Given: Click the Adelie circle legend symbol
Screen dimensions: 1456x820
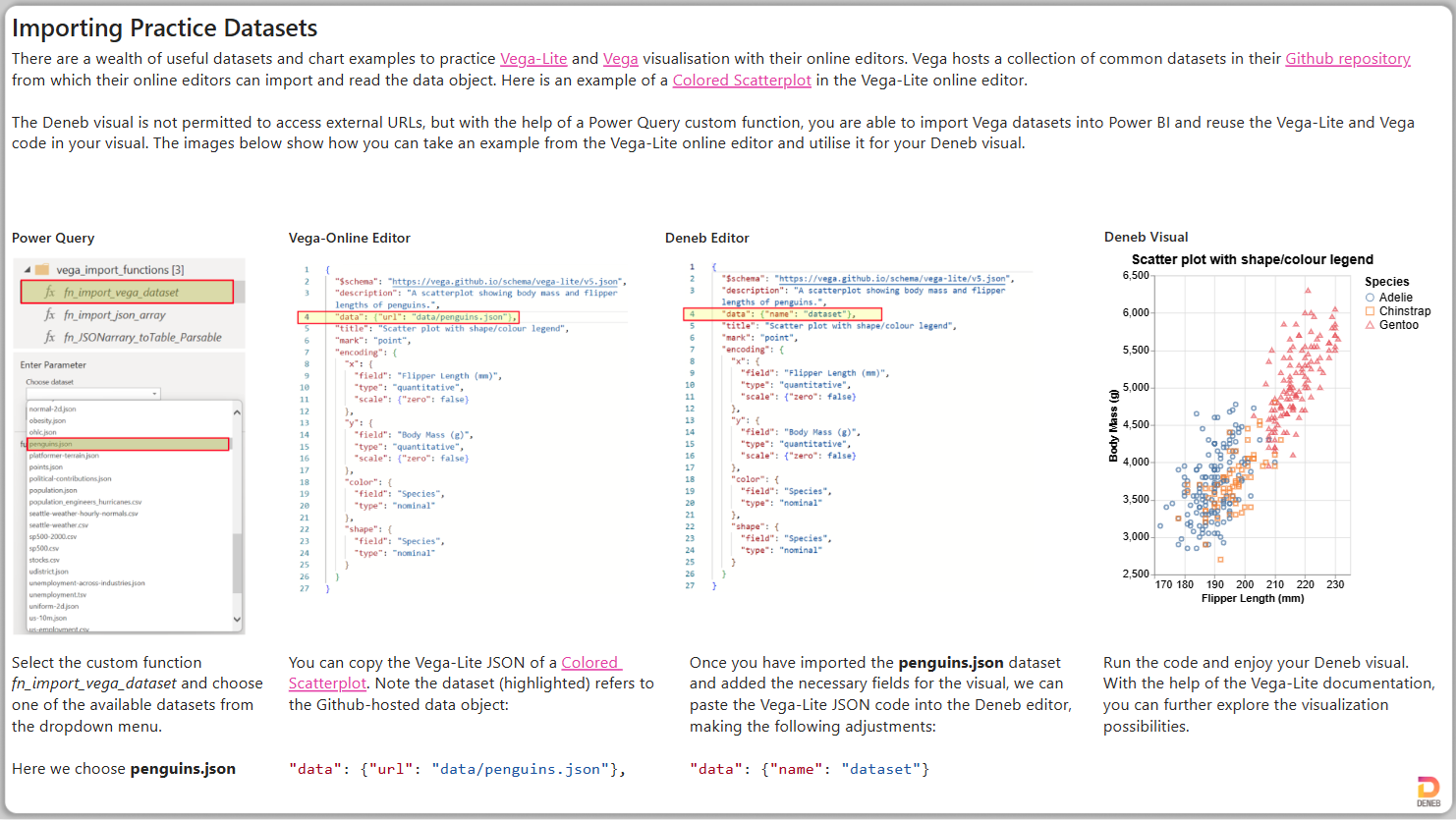Looking at the screenshot, I should (x=1371, y=298).
